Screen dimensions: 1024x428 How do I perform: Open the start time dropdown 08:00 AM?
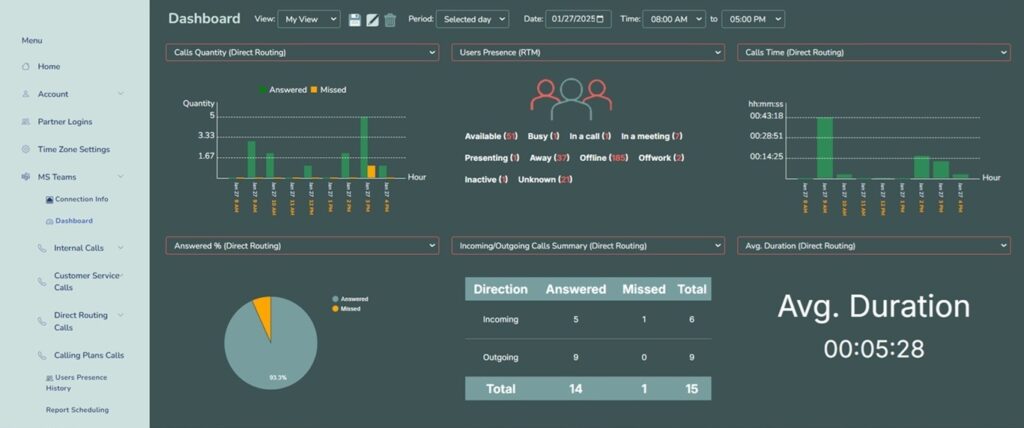[x=674, y=19]
